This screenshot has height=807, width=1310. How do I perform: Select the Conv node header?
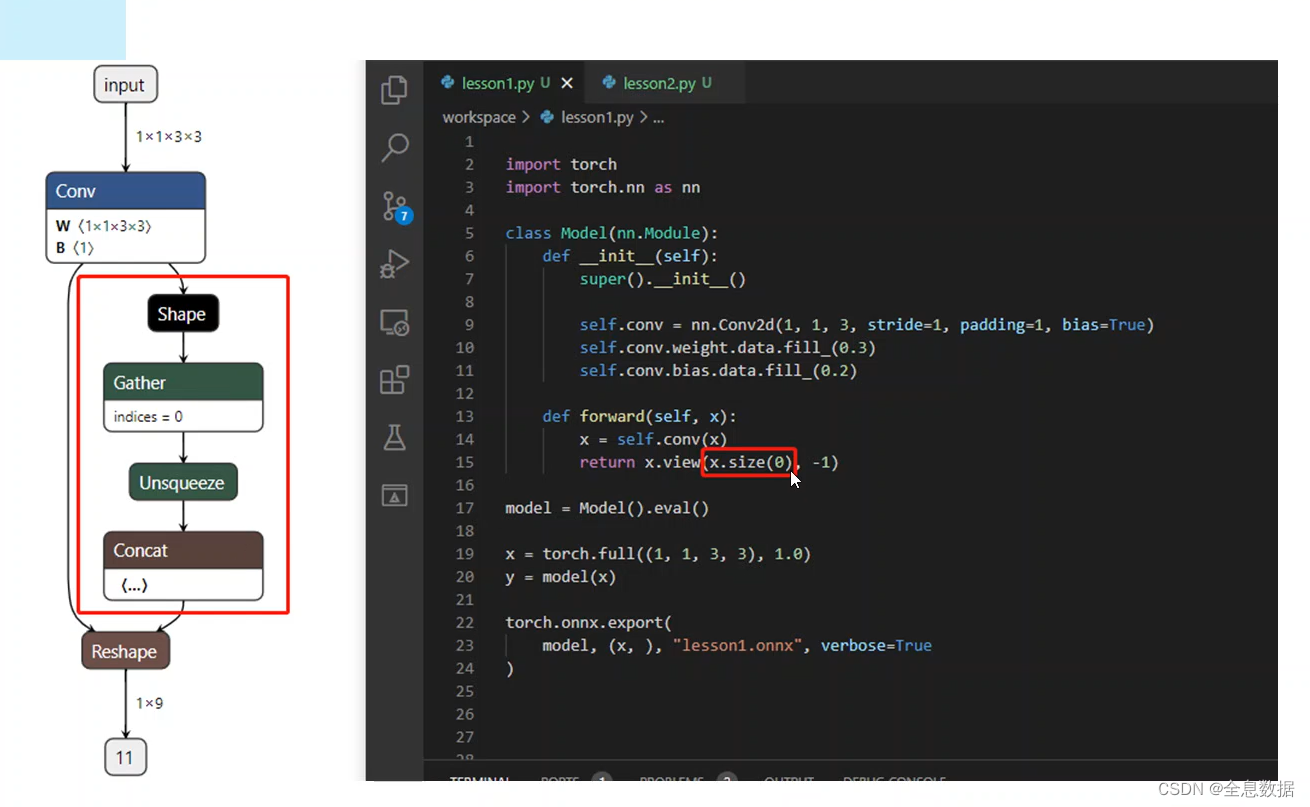(x=125, y=191)
